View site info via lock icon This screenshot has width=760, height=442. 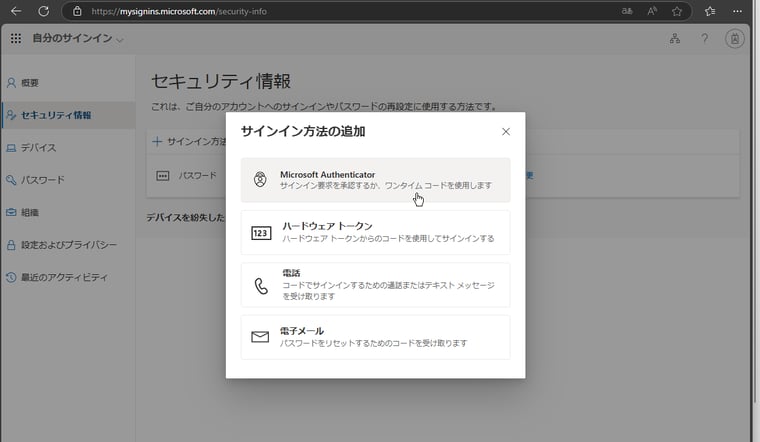[77, 11]
